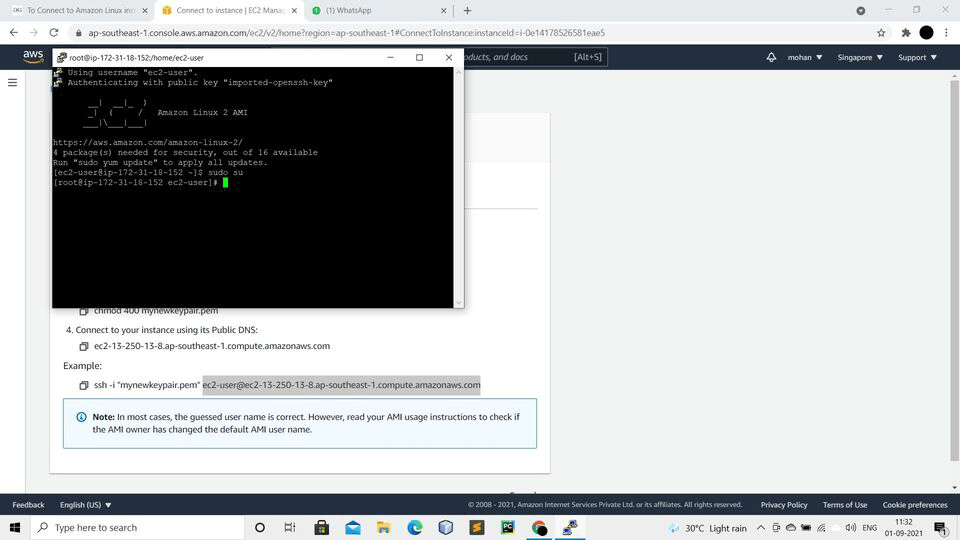Open a new Chrome tab

(x=467, y=10)
